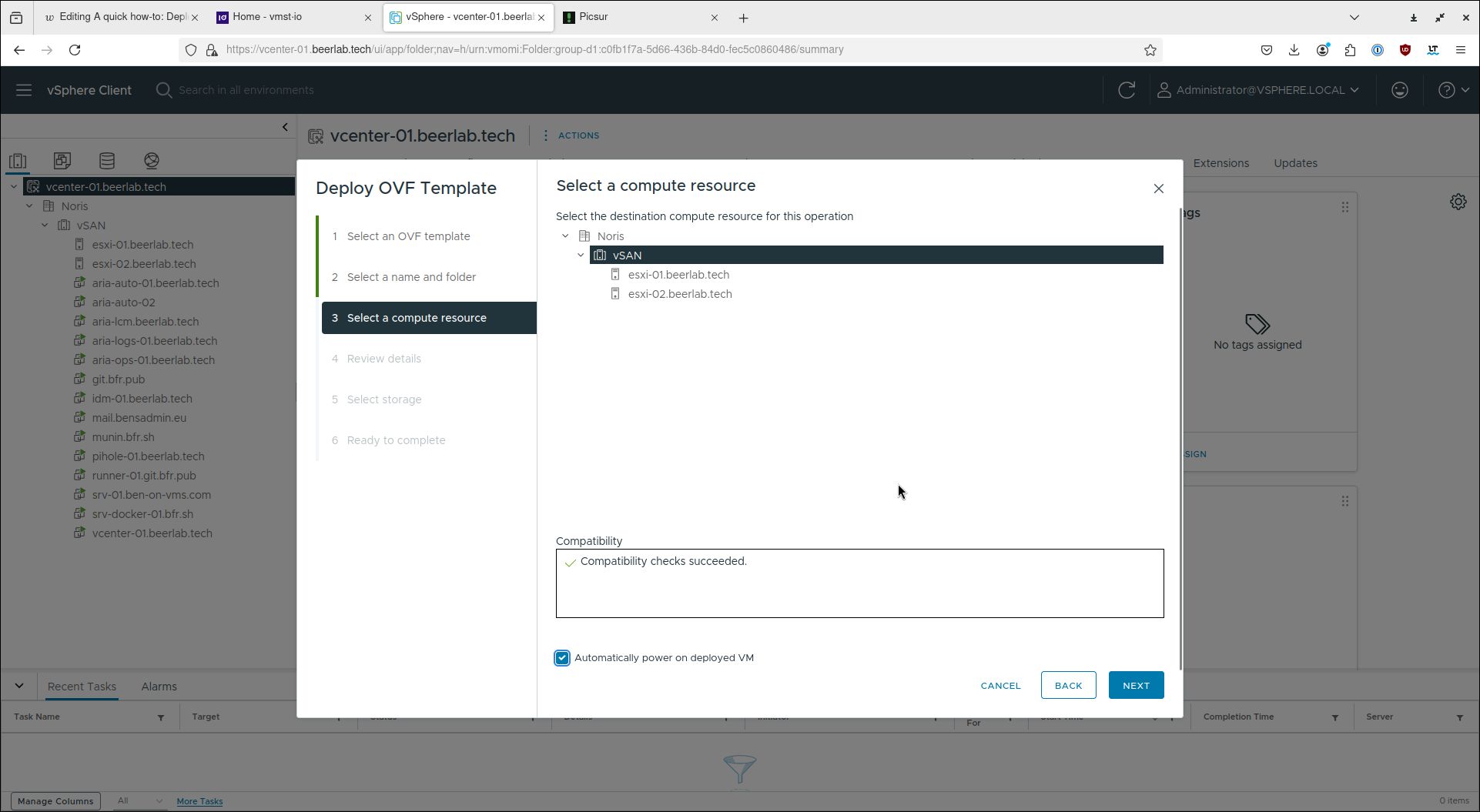This screenshot has width=1480, height=812.
Task: Filter the Completion Time column
Action: pos(1335,717)
